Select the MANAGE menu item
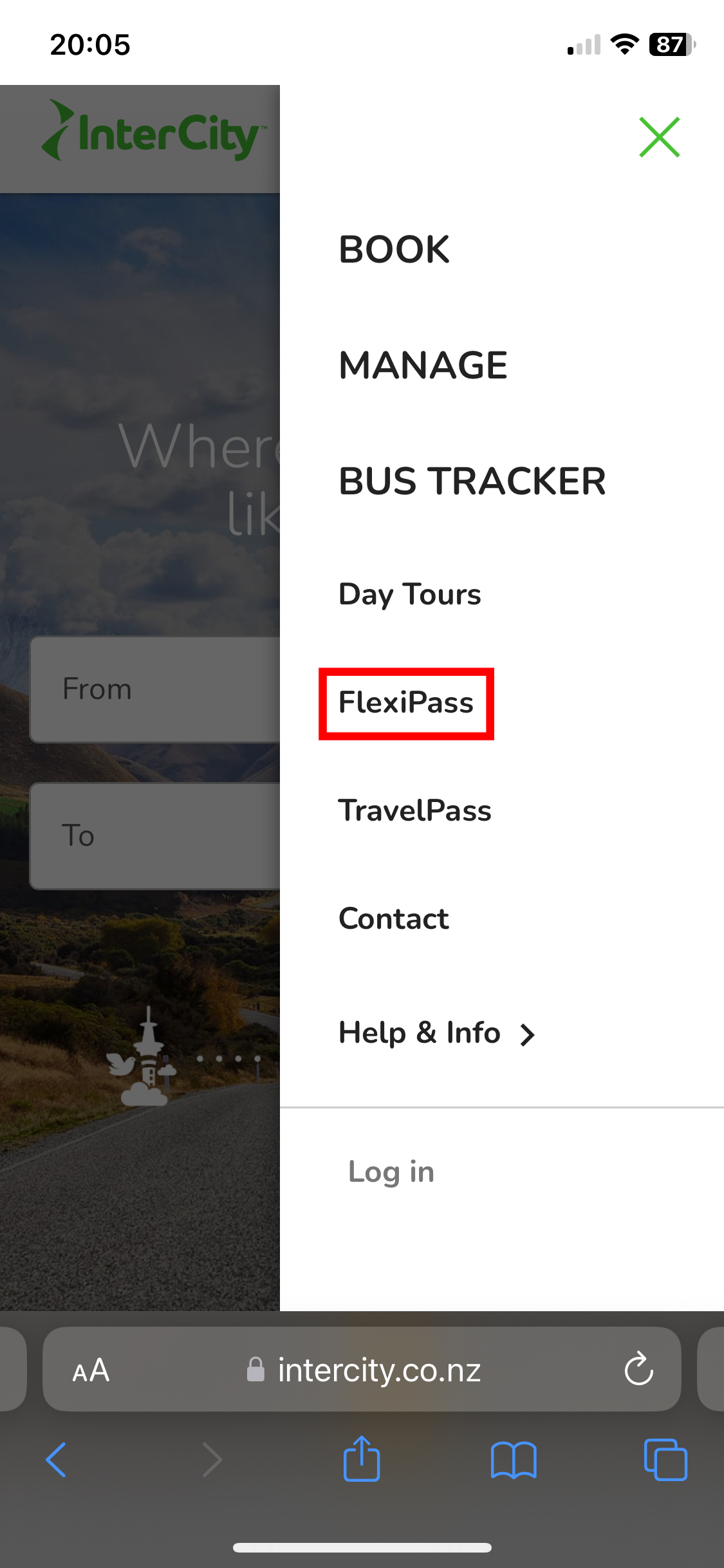 pyautogui.click(x=423, y=366)
